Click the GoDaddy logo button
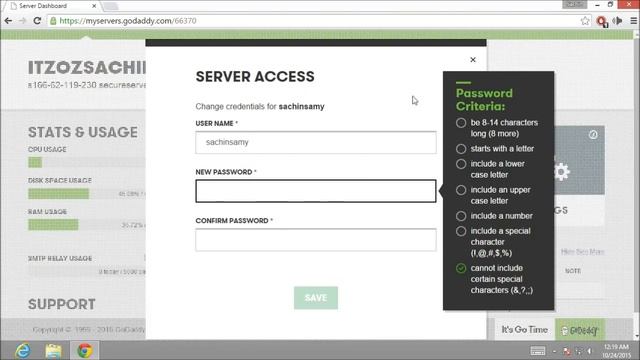The height and width of the screenshot is (360, 640). point(580,330)
